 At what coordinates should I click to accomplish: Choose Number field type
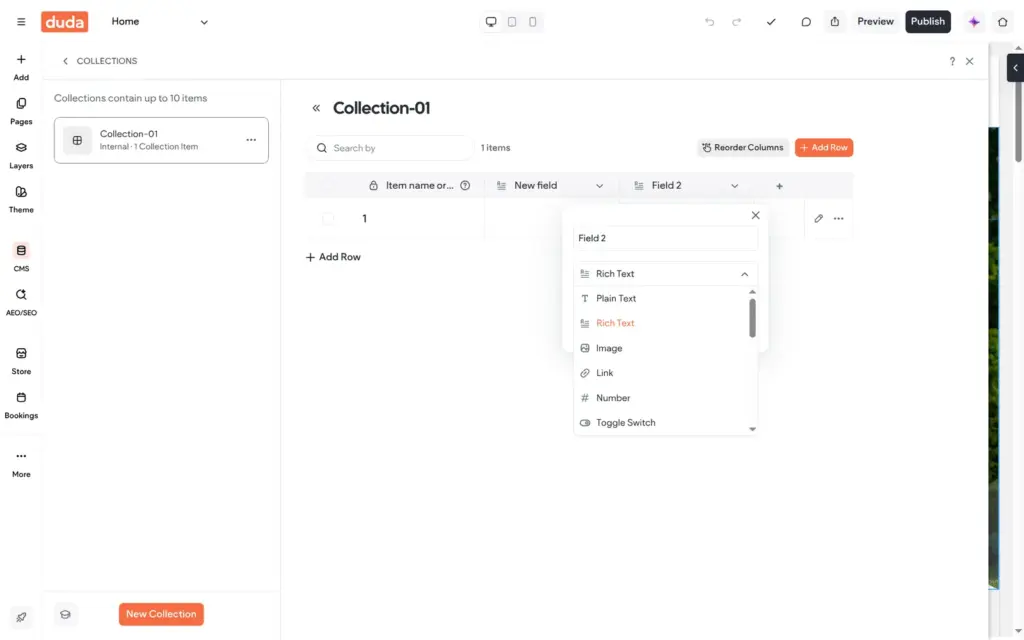click(662, 398)
